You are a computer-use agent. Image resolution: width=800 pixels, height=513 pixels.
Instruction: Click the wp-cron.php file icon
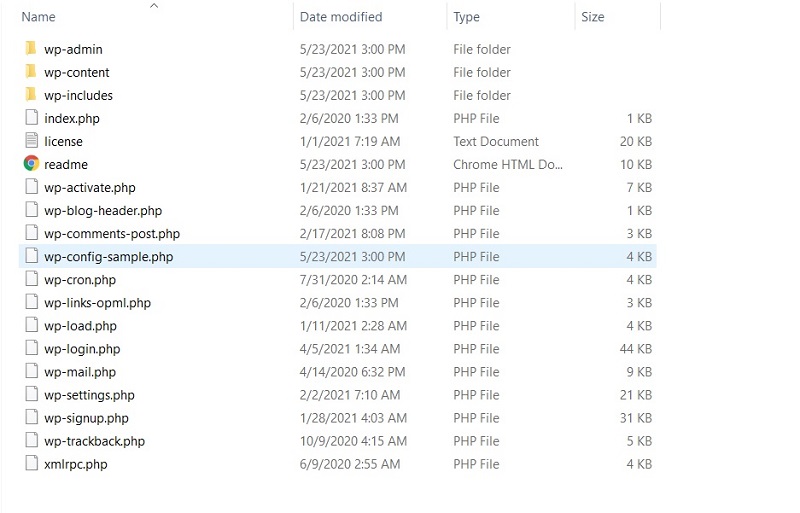pyautogui.click(x=32, y=279)
